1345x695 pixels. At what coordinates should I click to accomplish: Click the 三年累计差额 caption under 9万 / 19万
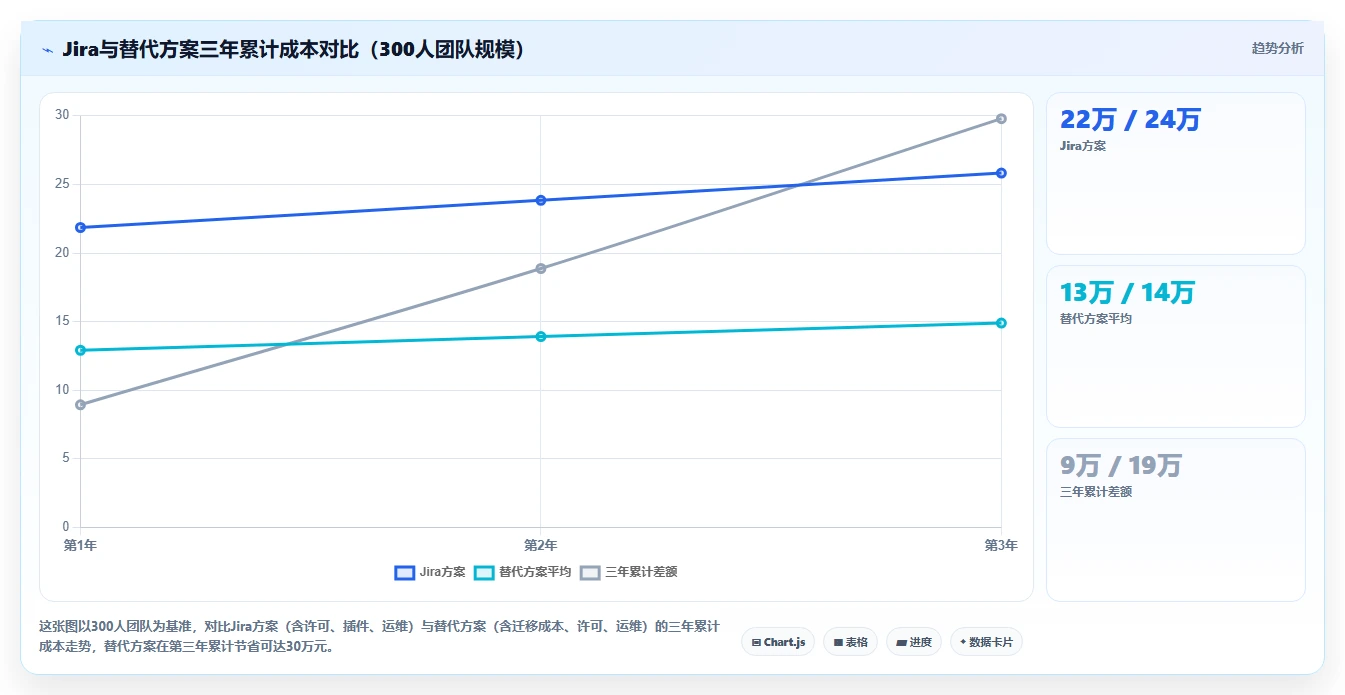1096,492
